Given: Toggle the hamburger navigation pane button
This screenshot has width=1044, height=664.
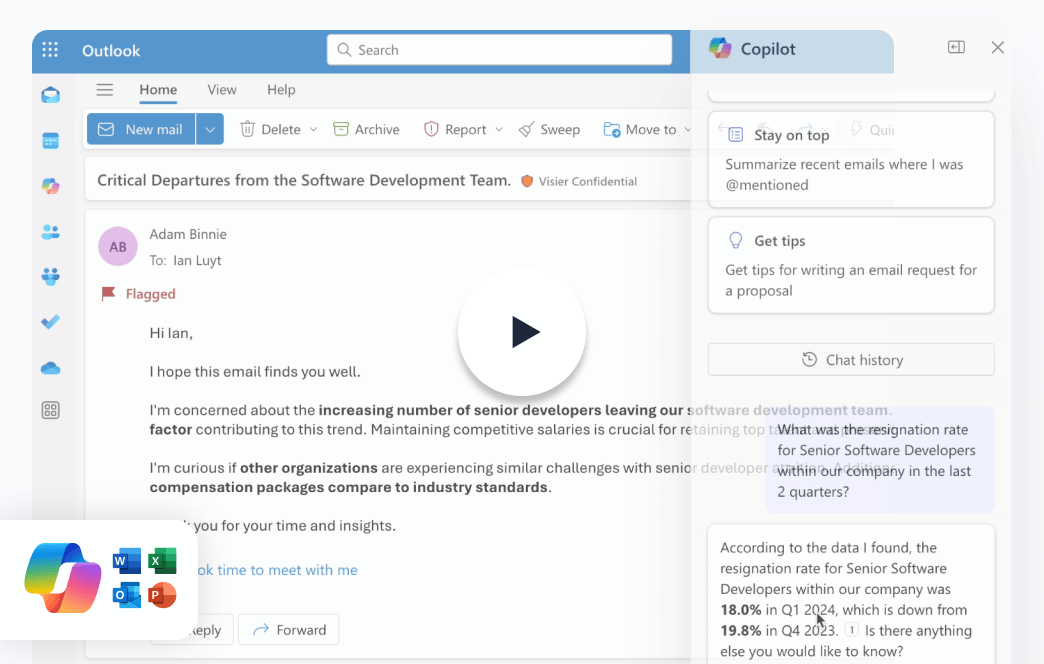Looking at the screenshot, I should coord(104,90).
